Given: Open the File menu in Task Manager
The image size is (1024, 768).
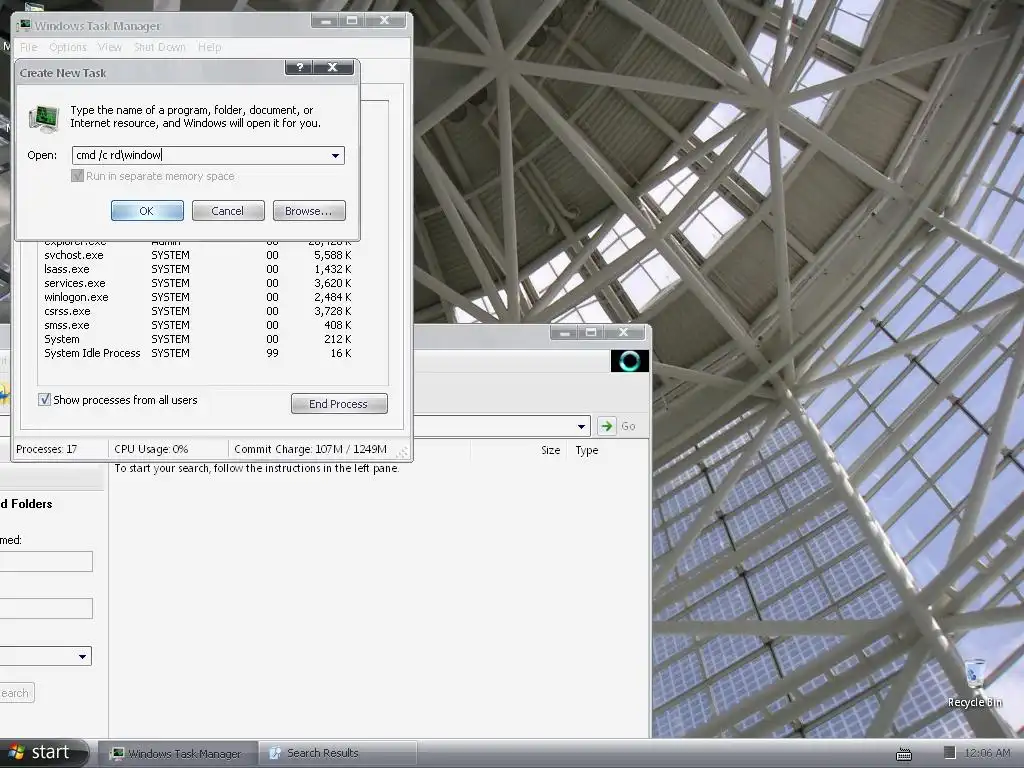Looking at the screenshot, I should 29,47.
